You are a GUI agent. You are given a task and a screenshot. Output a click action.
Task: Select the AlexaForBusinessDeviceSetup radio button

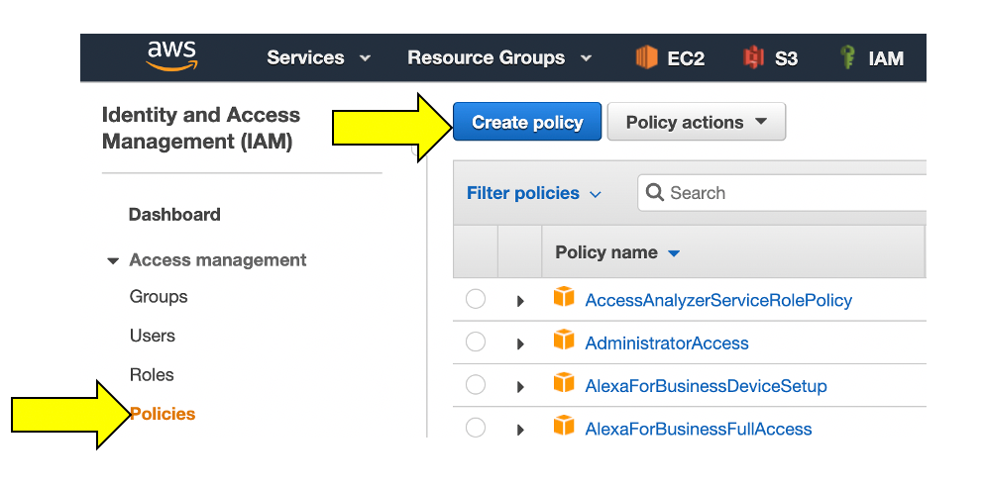pyautogui.click(x=476, y=385)
